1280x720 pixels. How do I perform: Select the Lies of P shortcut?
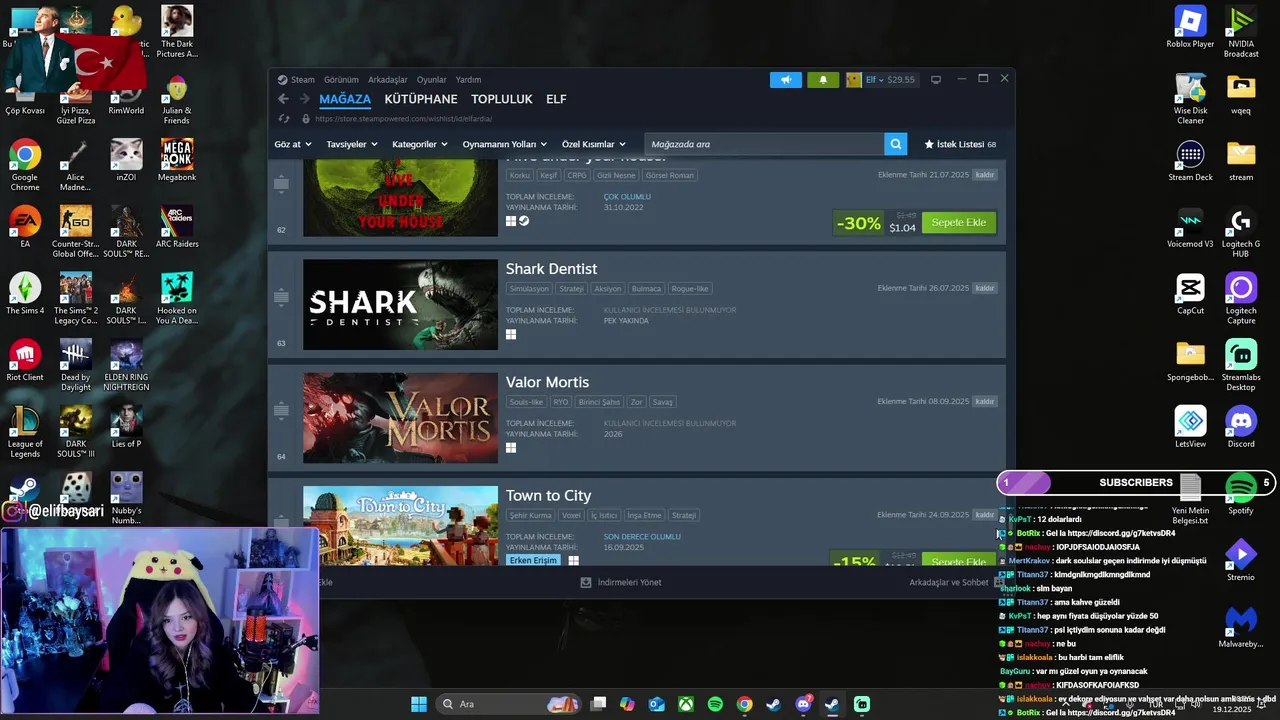coord(126,427)
